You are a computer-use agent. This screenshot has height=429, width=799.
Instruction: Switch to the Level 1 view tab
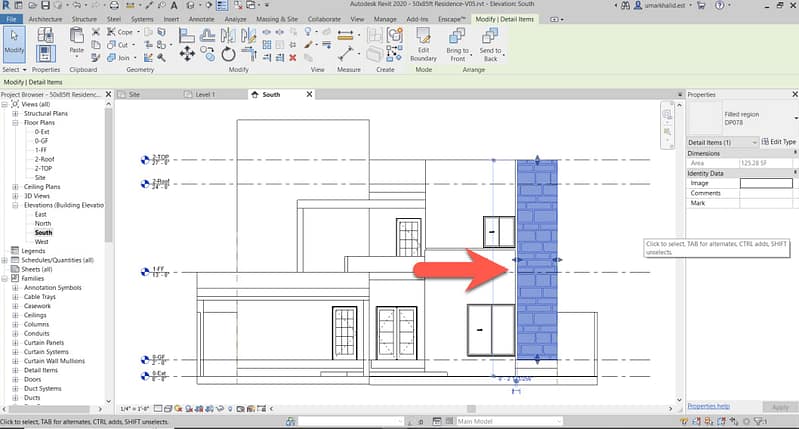click(204, 94)
